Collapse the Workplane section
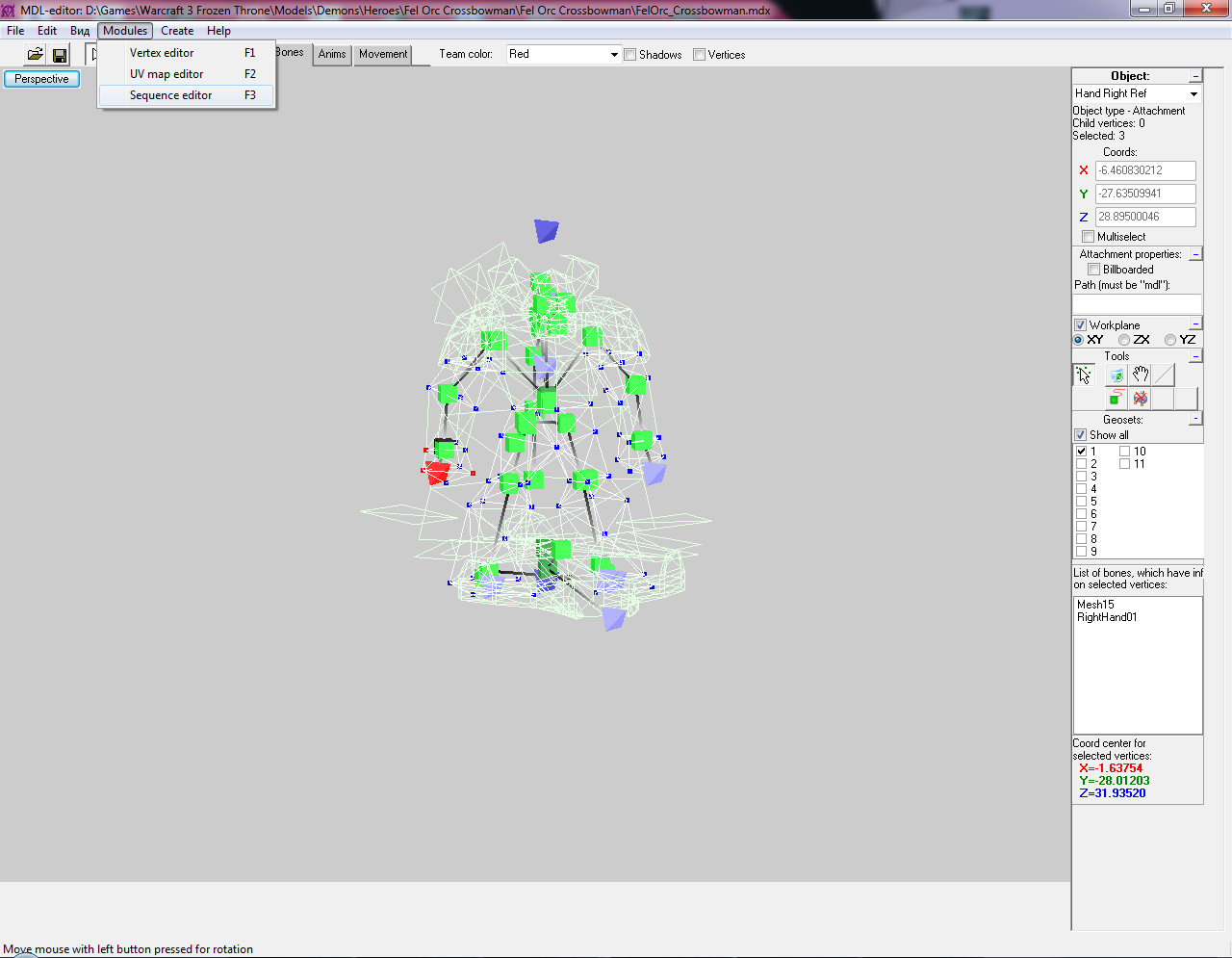 [1195, 324]
